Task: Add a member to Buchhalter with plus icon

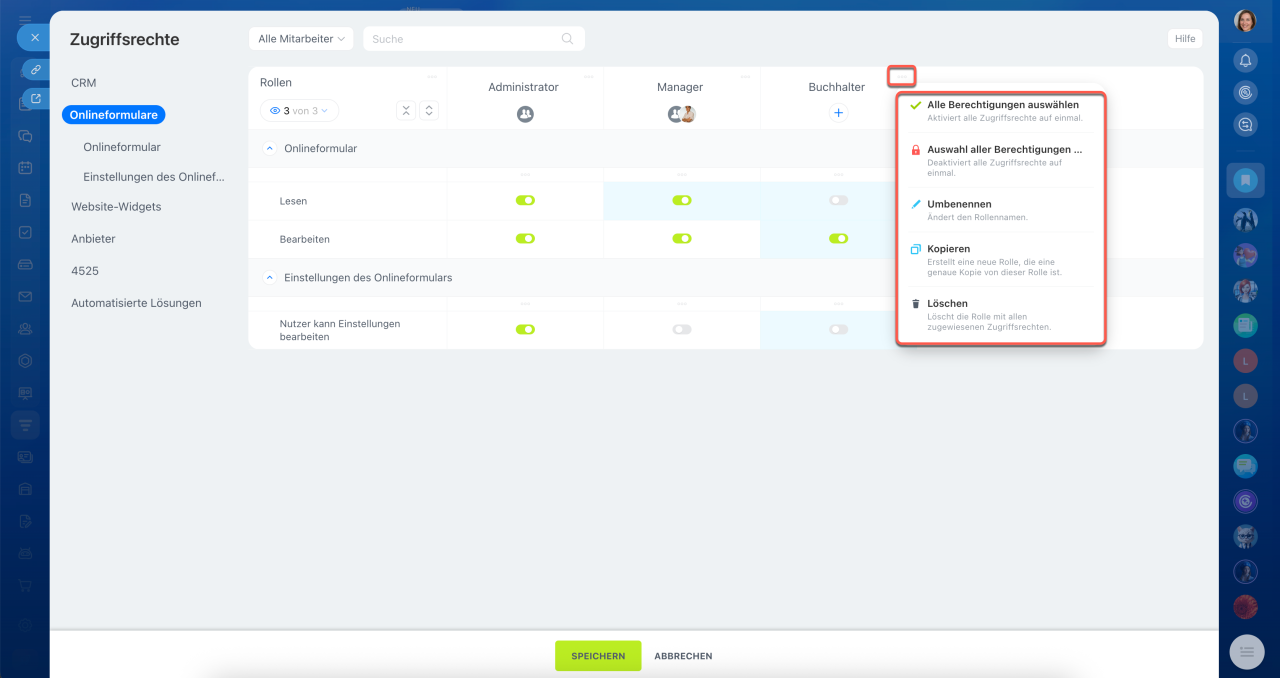Action: click(838, 113)
